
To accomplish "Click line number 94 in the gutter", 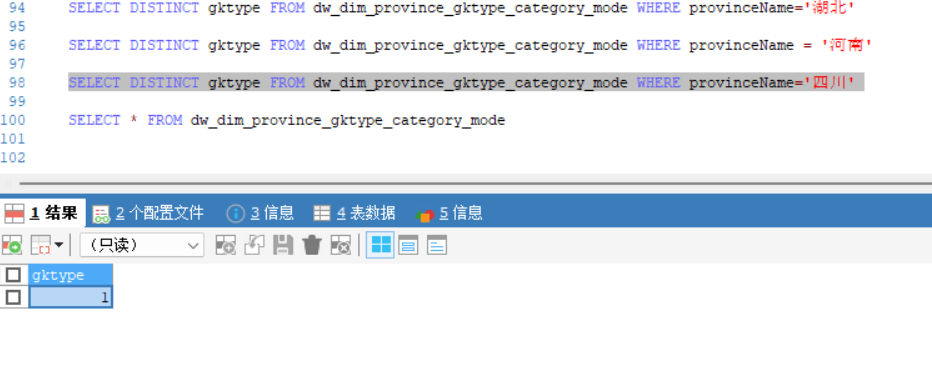I will tap(17, 8).
